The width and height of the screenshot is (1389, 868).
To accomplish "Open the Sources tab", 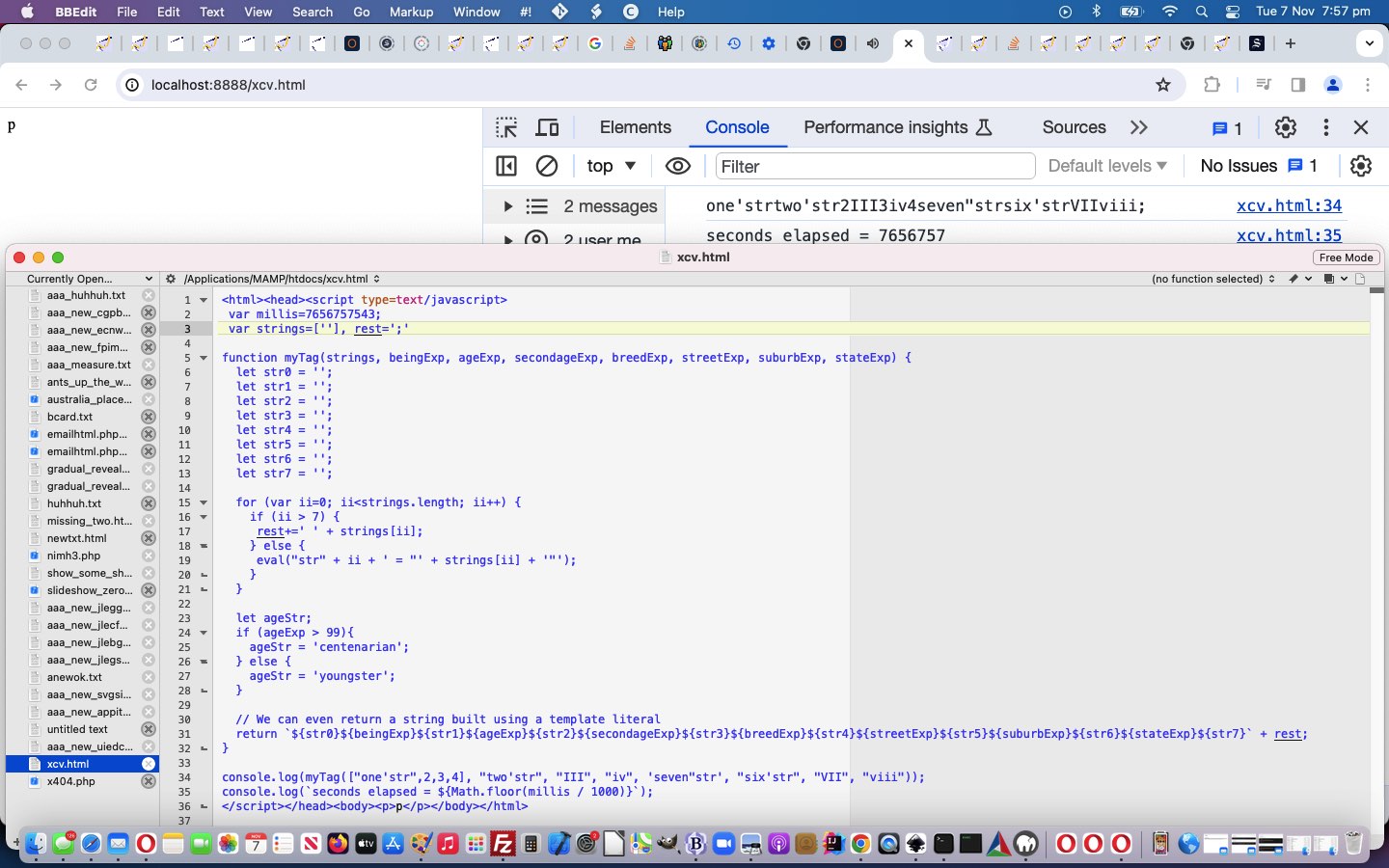I will pos(1074,127).
